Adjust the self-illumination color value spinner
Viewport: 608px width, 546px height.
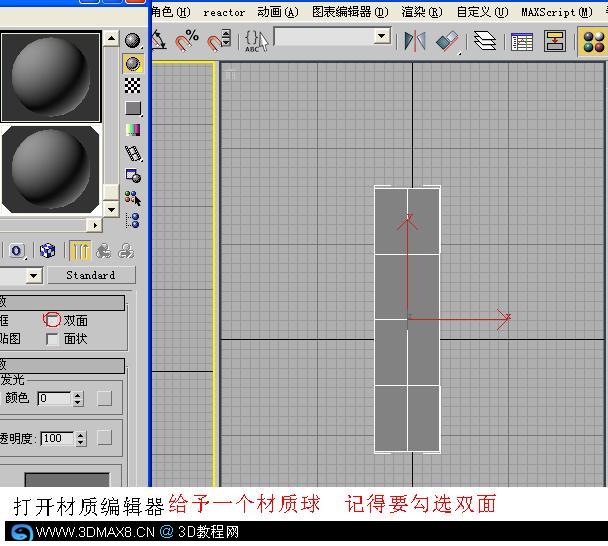click(x=78, y=398)
